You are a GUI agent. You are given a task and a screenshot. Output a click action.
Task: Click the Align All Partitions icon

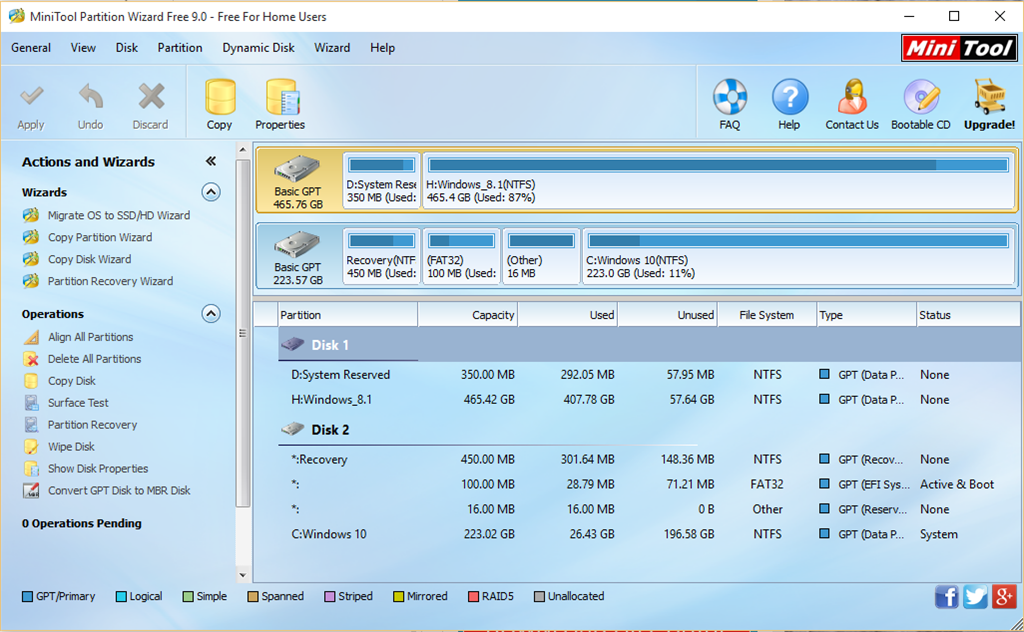click(x=31, y=337)
